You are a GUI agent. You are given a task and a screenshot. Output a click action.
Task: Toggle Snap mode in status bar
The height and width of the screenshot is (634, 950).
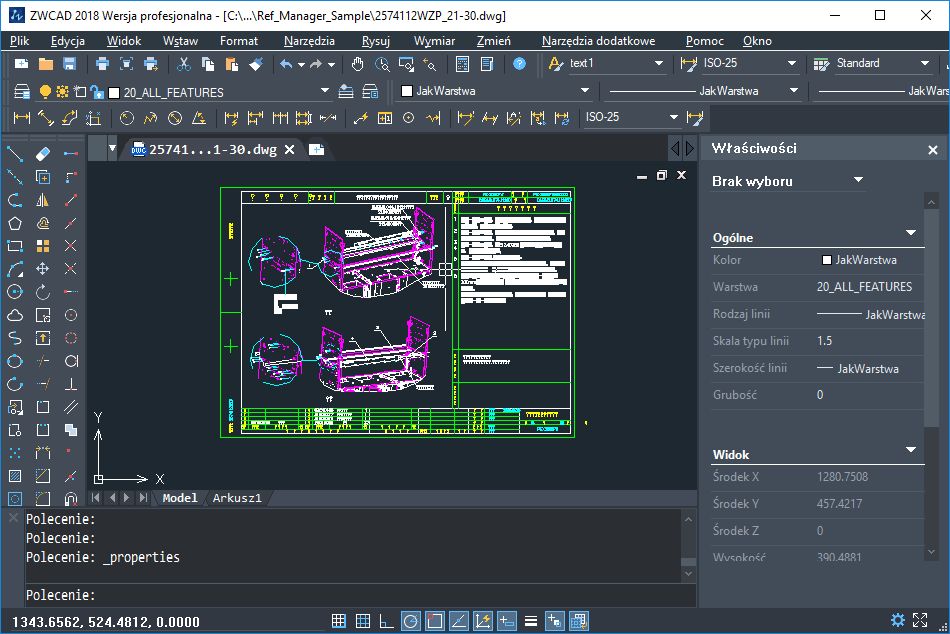click(339, 621)
